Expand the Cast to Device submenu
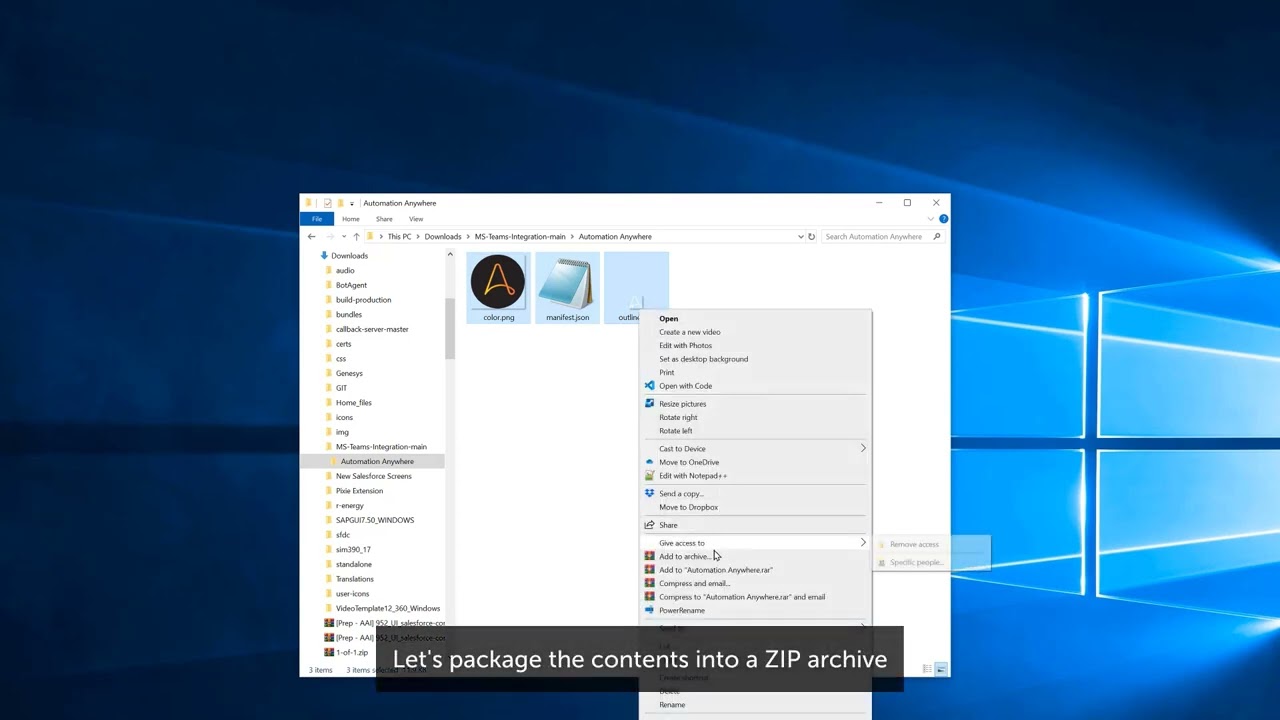The height and width of the screenshot is (720, 1280). tap(863, 449)
